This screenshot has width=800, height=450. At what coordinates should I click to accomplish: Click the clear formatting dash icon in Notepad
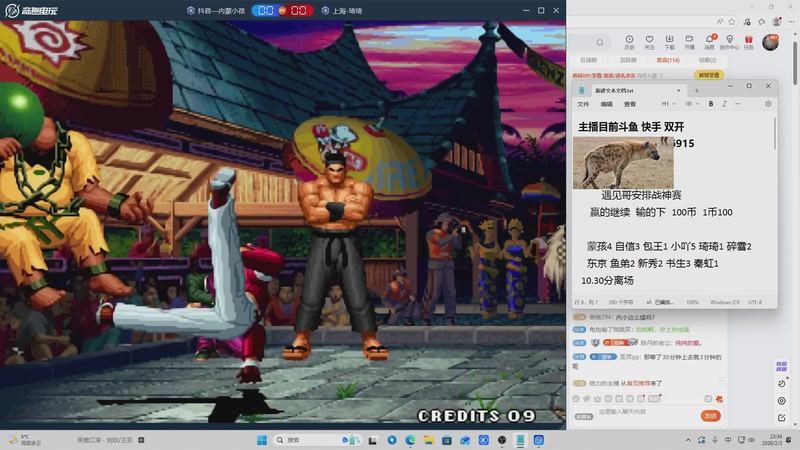[x=738, y=104]
